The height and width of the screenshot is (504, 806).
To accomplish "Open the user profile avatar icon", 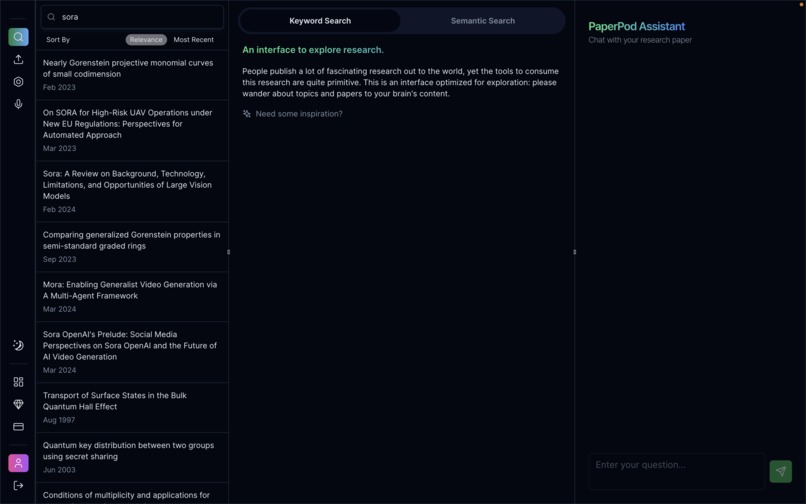I will [x=19, y=463].
